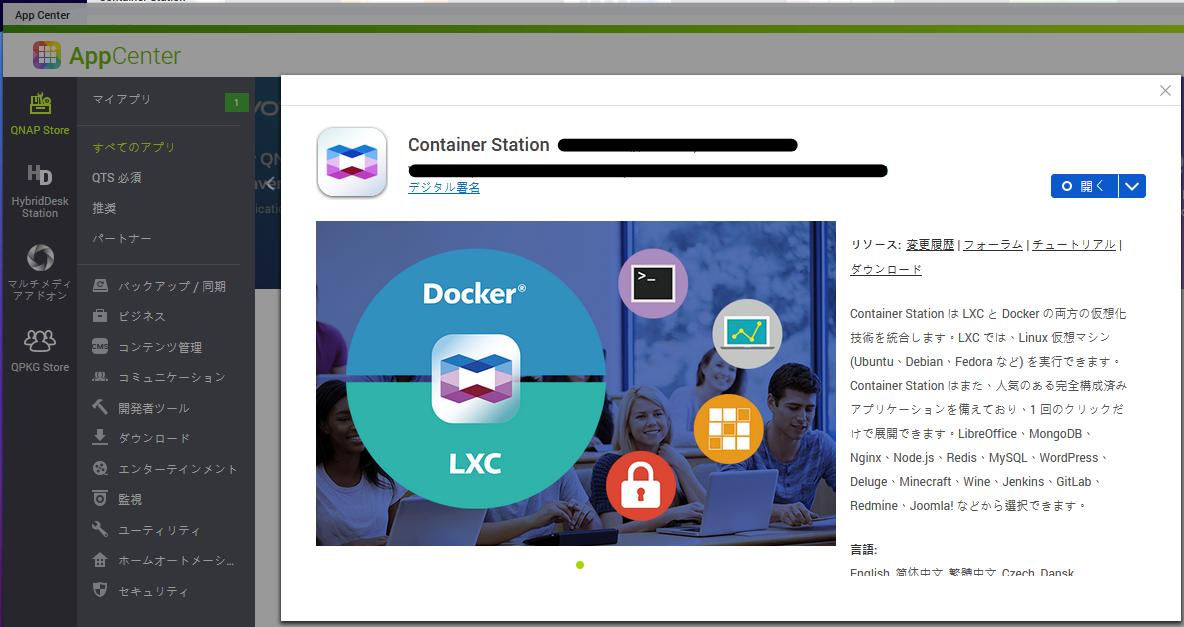Open the 変更履歴 resource link
The height and width of the screenshot is (627, 1184).
(x=930, y=245)
